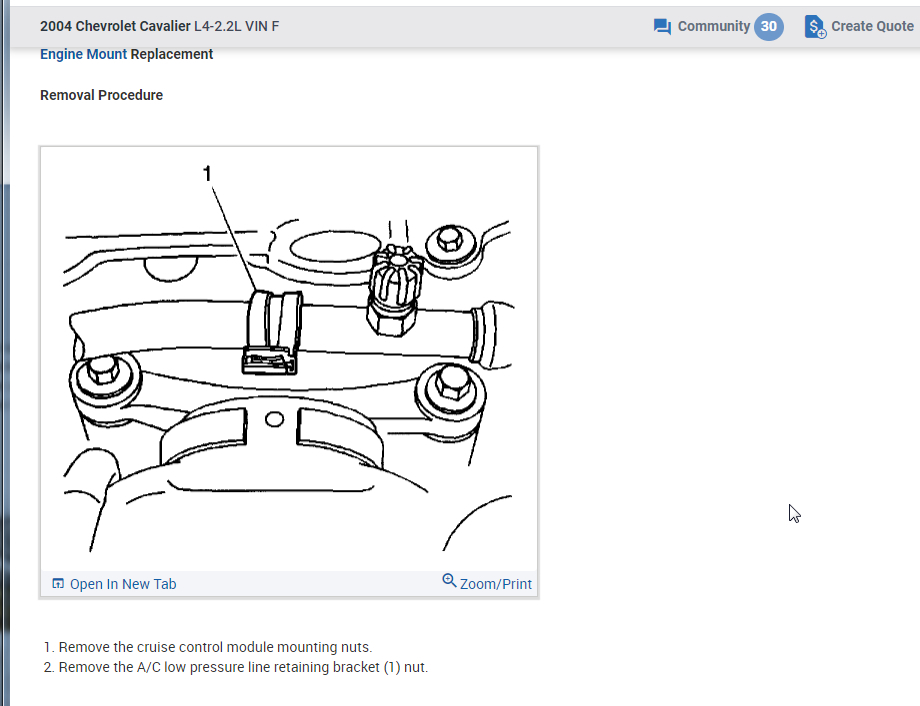Click the engine mount diagram image
Viewport: 920px width, 706px height.
[289, 359]
